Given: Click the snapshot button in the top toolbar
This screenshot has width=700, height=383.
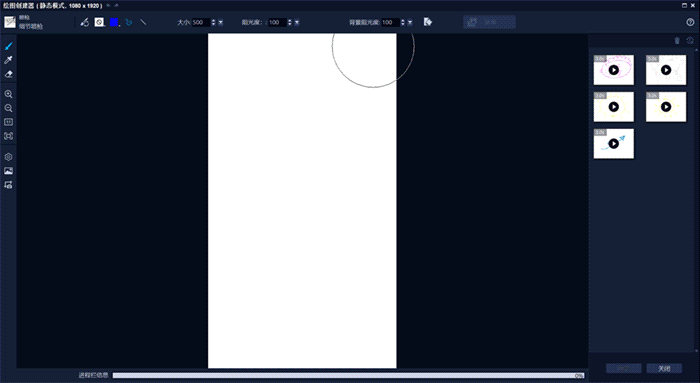Looking at the screenshot, I should tap(489, 22).
